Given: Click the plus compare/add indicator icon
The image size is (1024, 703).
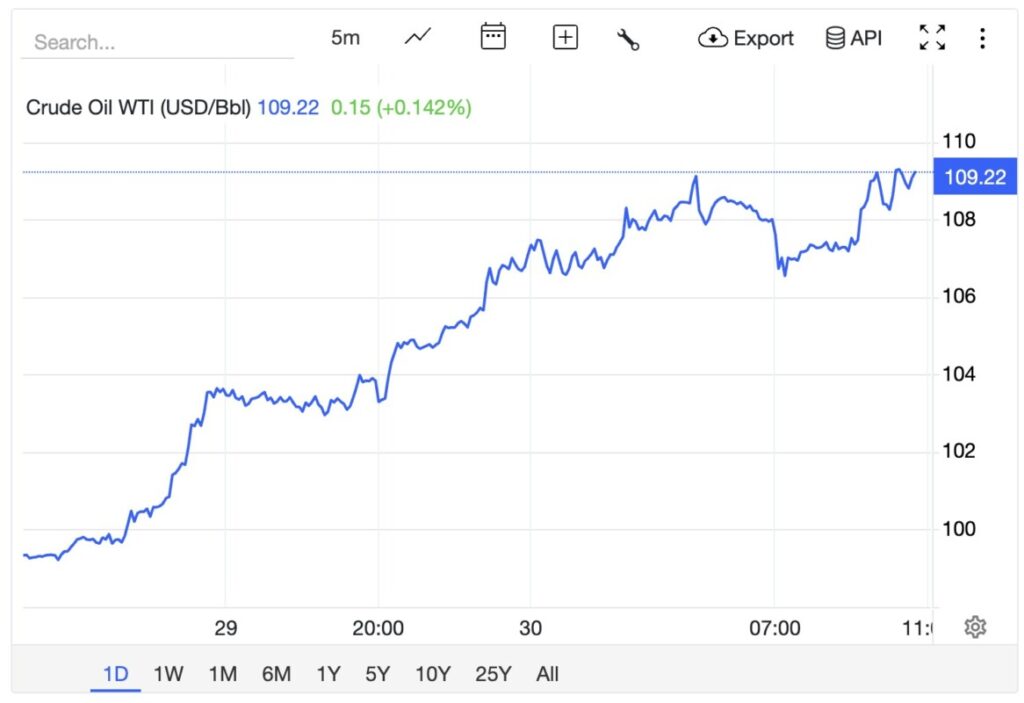Looking at the screenshot, I should (x=565, y=38).
